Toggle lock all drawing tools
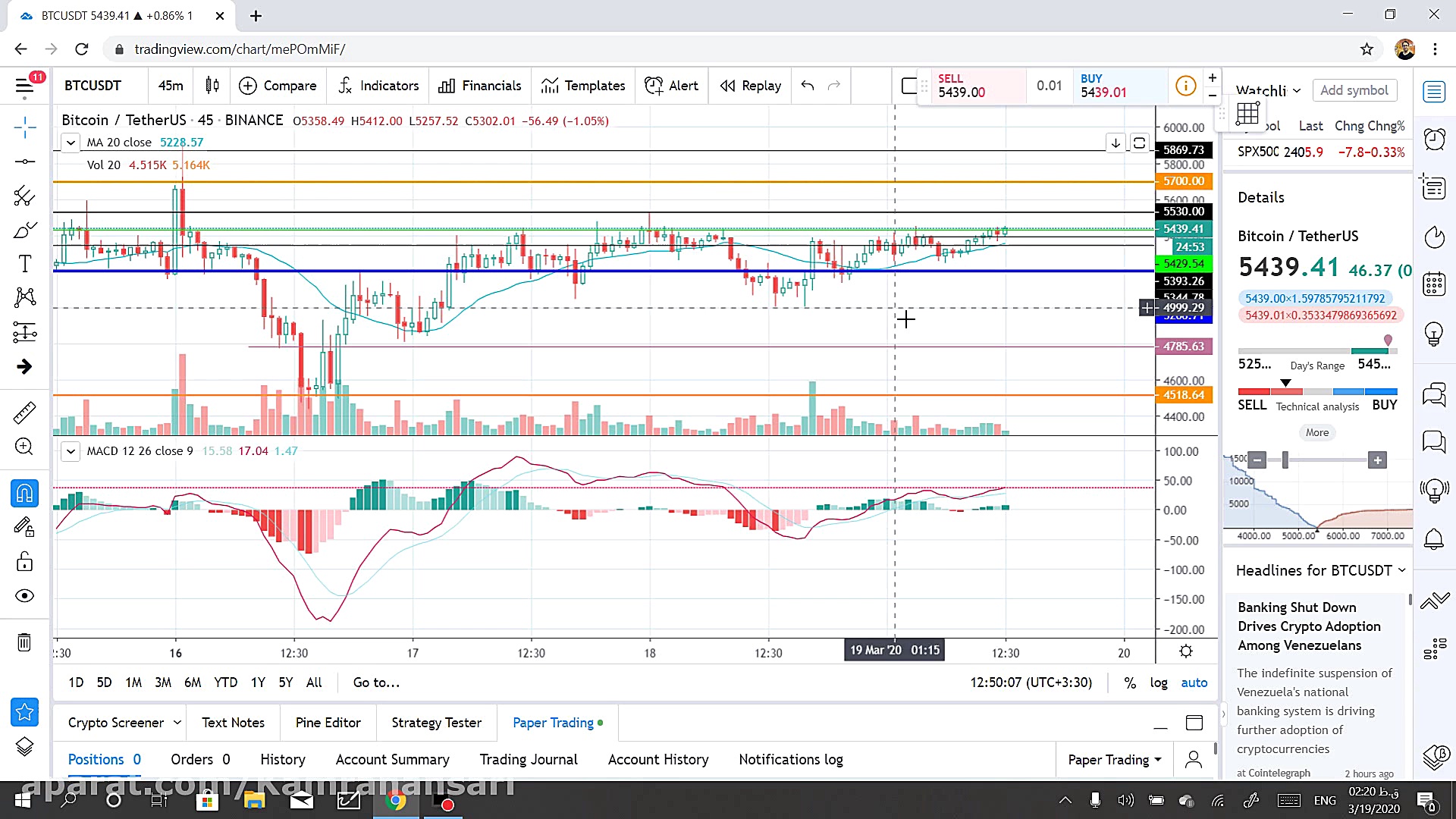This screenshot has width=1456, height=819. [x=24, y=562]
